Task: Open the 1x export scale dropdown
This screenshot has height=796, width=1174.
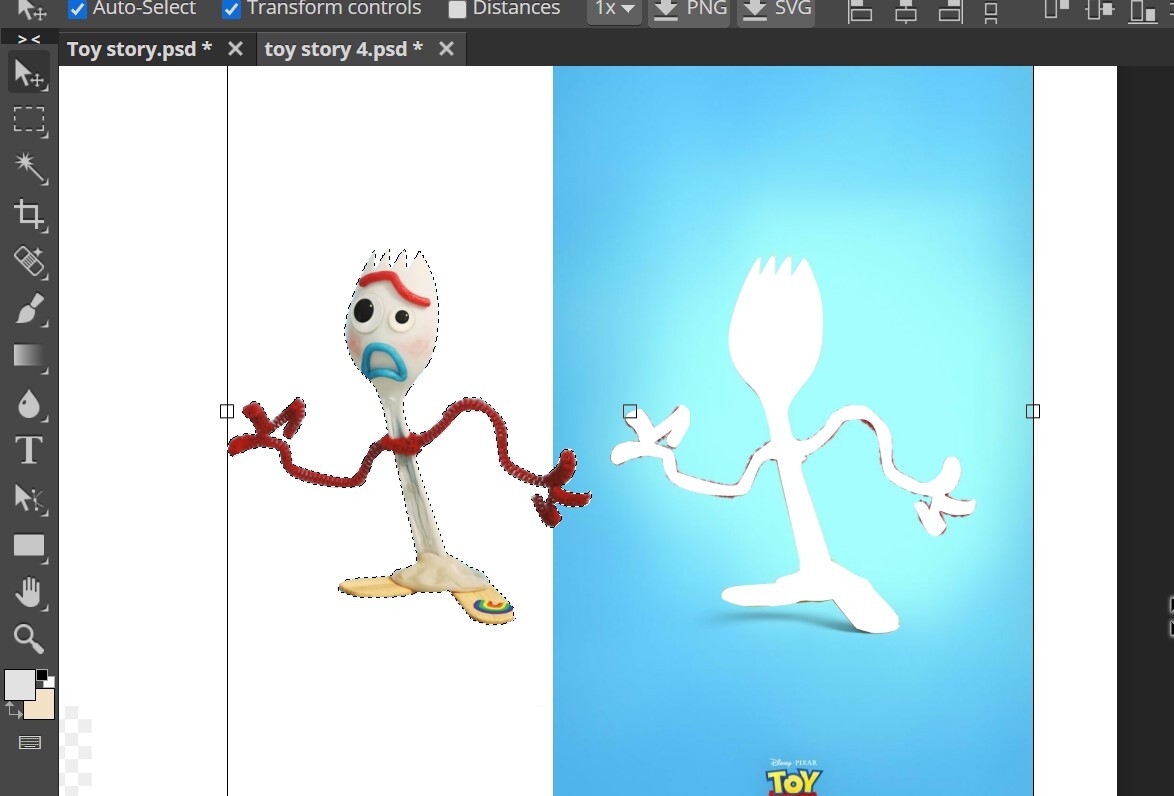Action: point(614,9)
